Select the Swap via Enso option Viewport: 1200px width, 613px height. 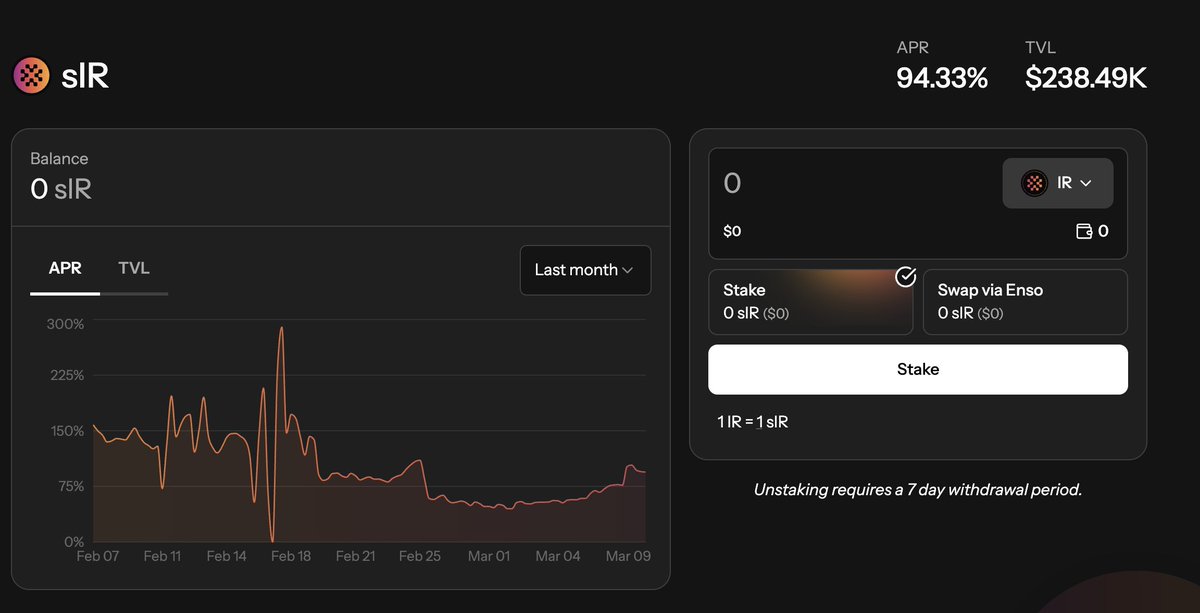(x=1025, y=301)
